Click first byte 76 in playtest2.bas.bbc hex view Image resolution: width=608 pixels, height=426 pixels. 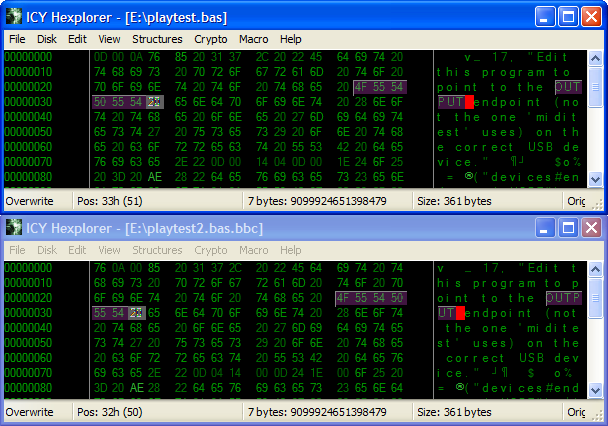(x=100, y=268)
